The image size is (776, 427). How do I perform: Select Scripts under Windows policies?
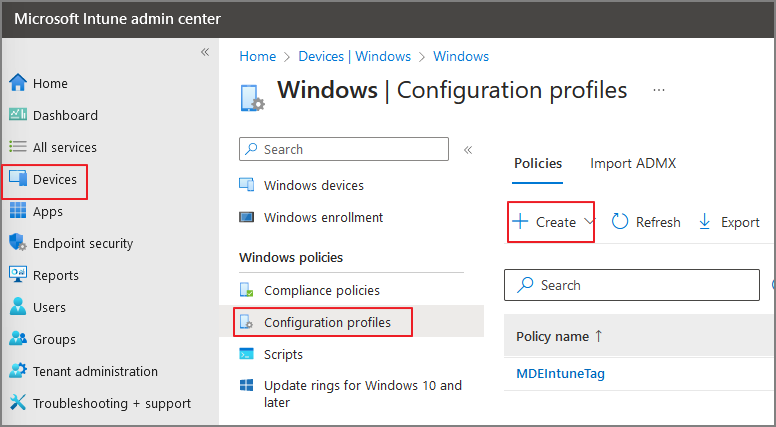pos(283,354)
